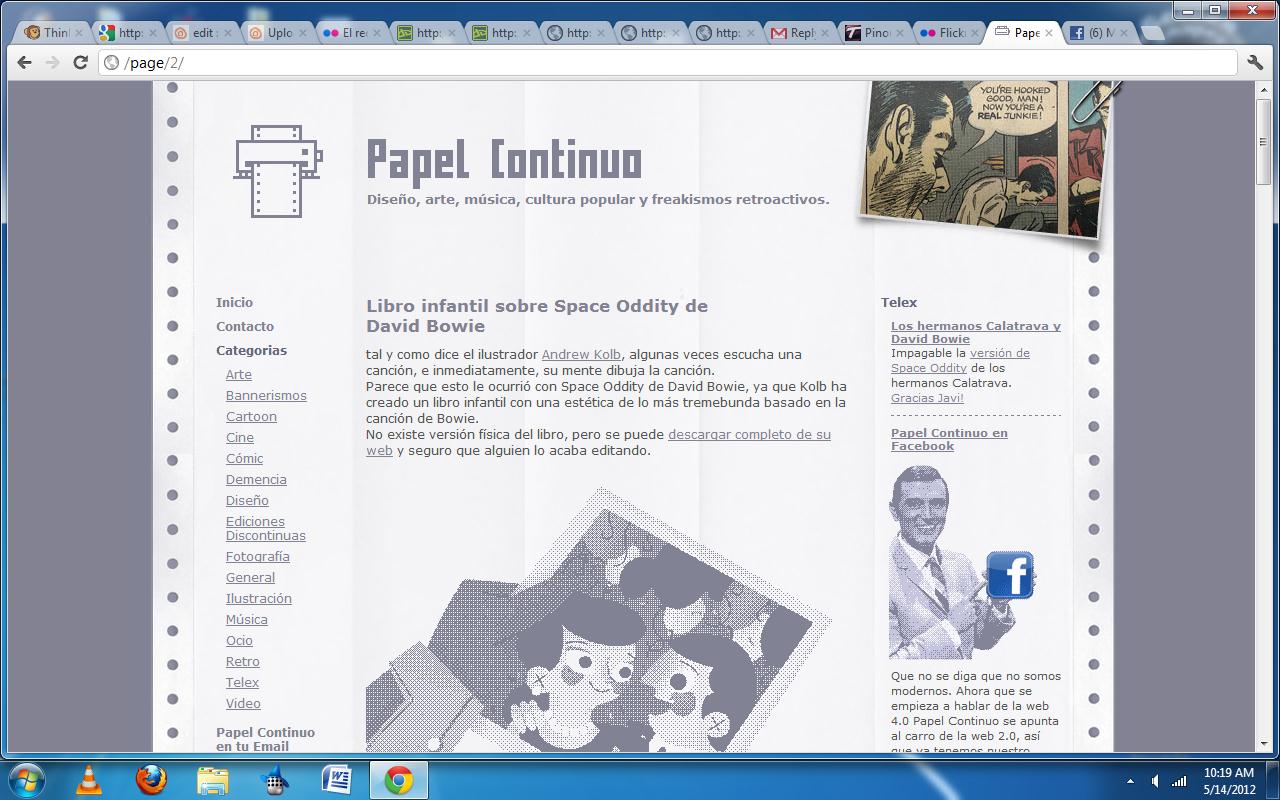
Task: Open the Chrome wrench menu
Action: coord(1256,62)
